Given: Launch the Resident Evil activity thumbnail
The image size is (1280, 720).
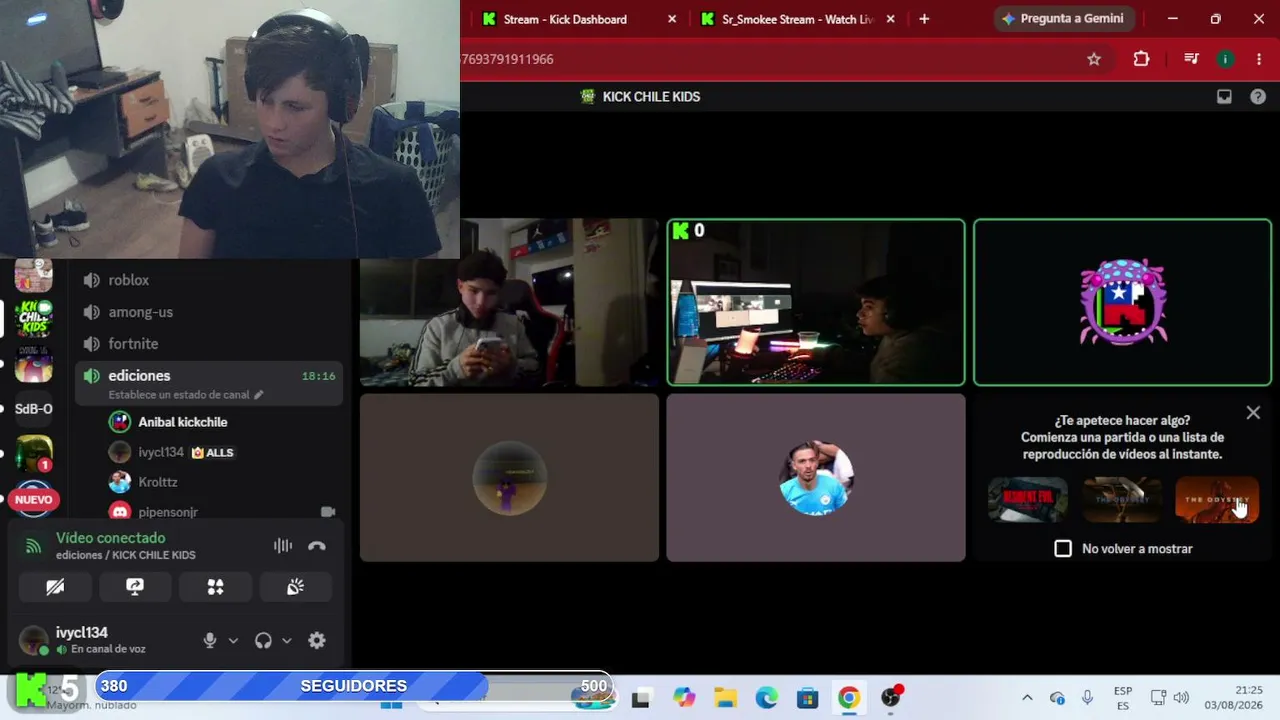Looking at the screenshot, I should pyautogui.click(x=1027, y=500).
